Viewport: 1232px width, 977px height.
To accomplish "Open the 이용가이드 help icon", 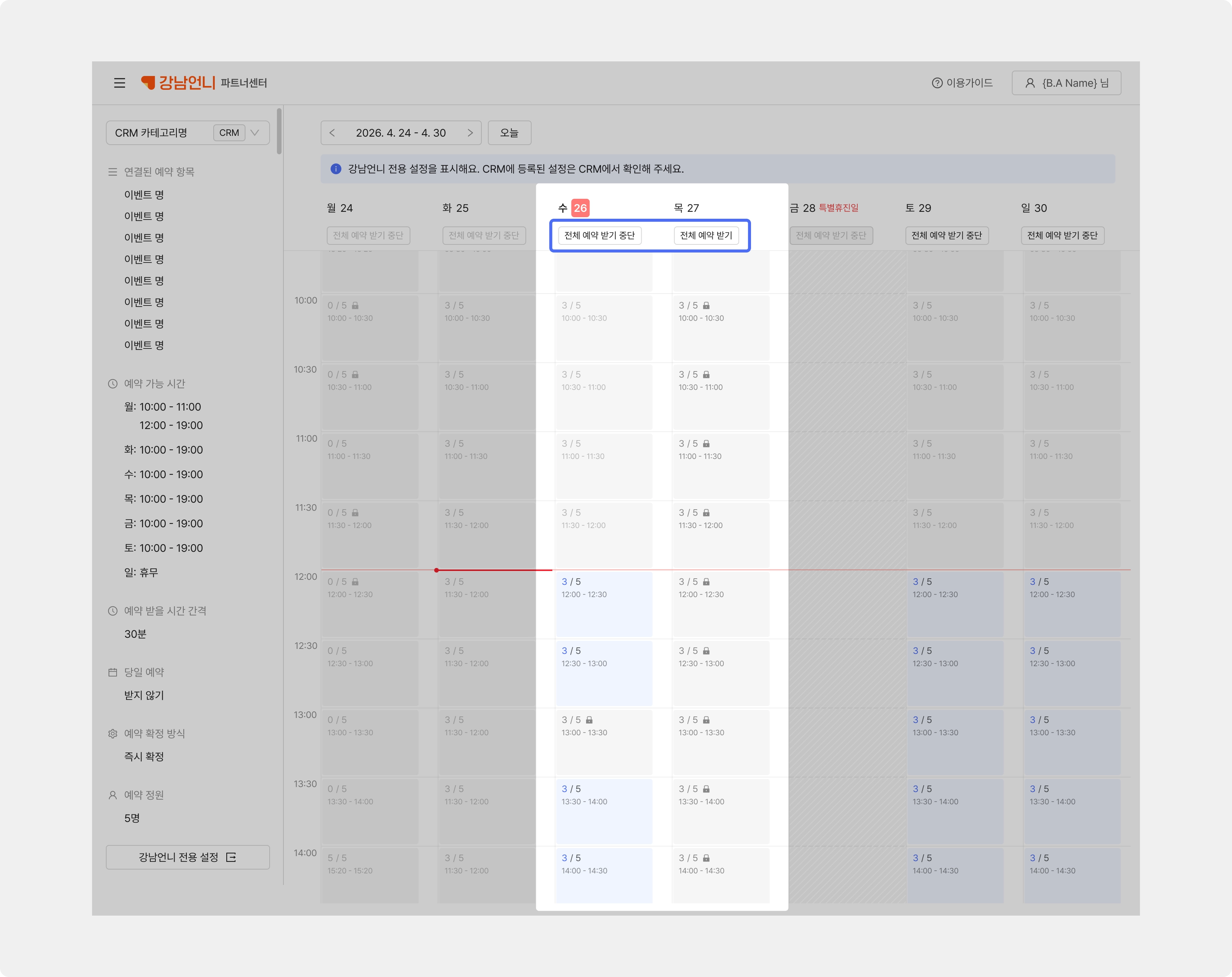I will pos(937,83).
